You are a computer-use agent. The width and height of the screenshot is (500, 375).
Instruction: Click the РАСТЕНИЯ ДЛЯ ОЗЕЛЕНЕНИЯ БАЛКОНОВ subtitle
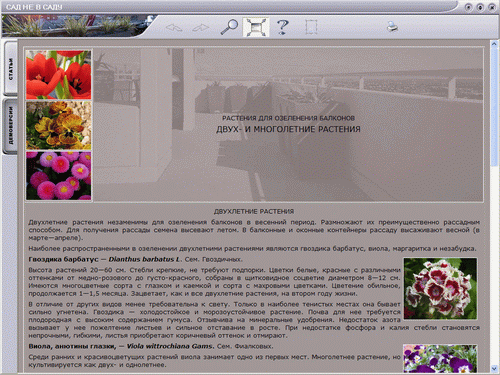[288, 118]
